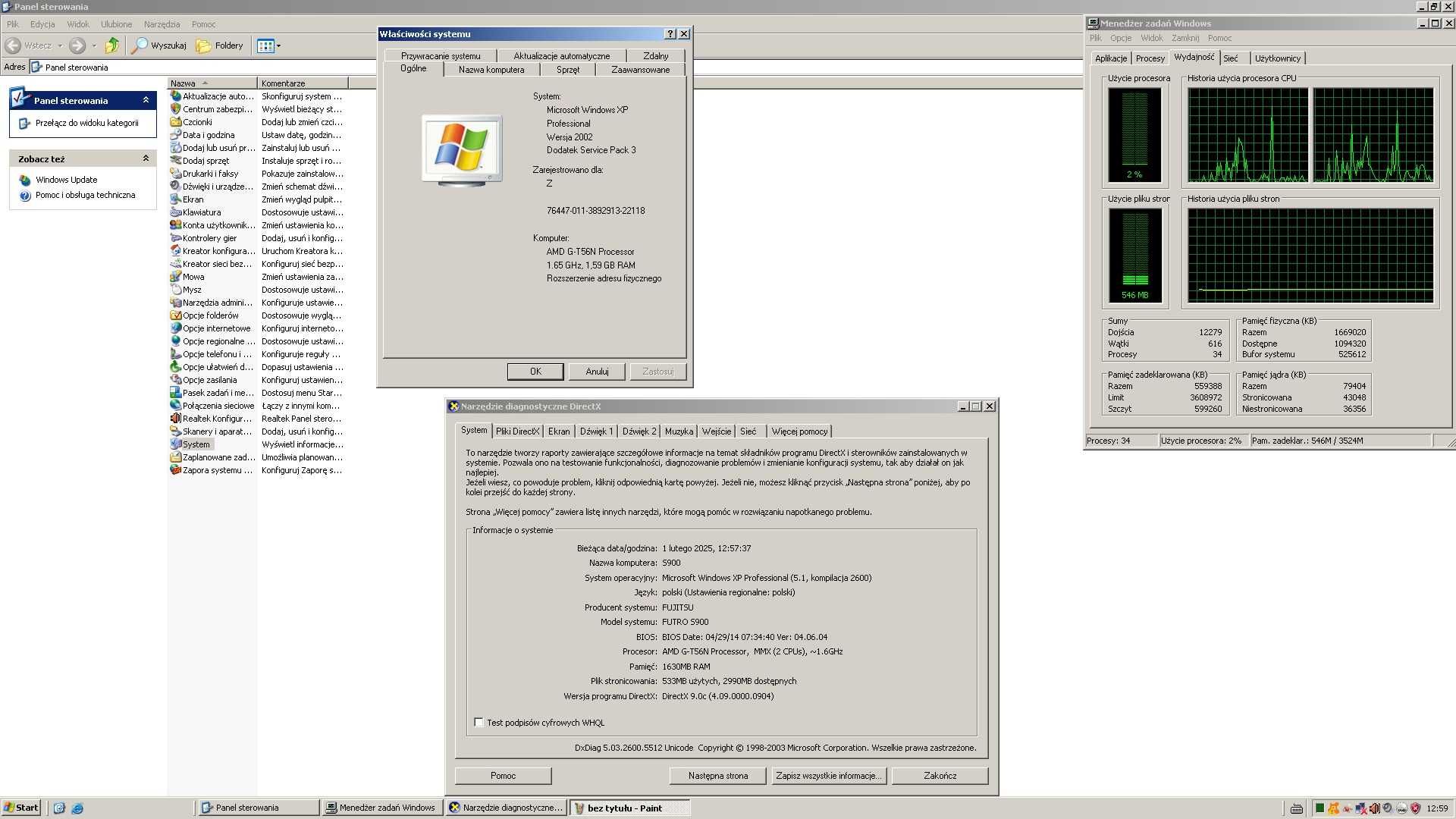Image resolution: width=1456 pixels, height=819 pixels.
Task: Open the Przywracanie systemu tab
Action: (441, 56)
